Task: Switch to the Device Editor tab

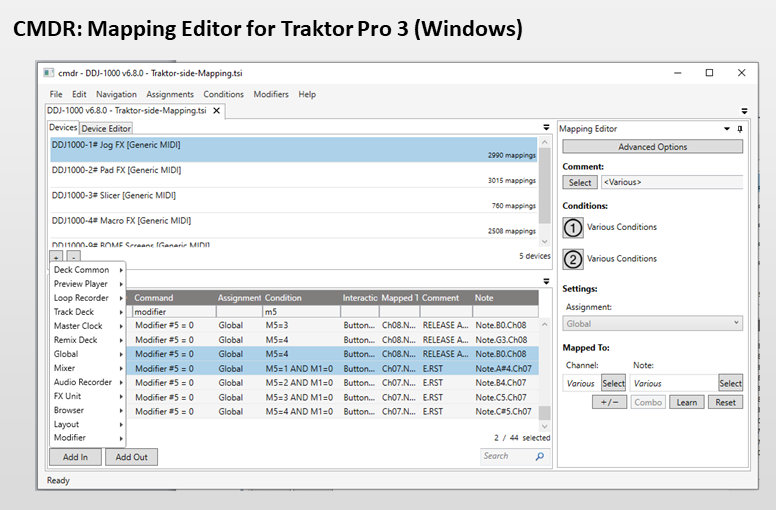Action: [106, 129]
